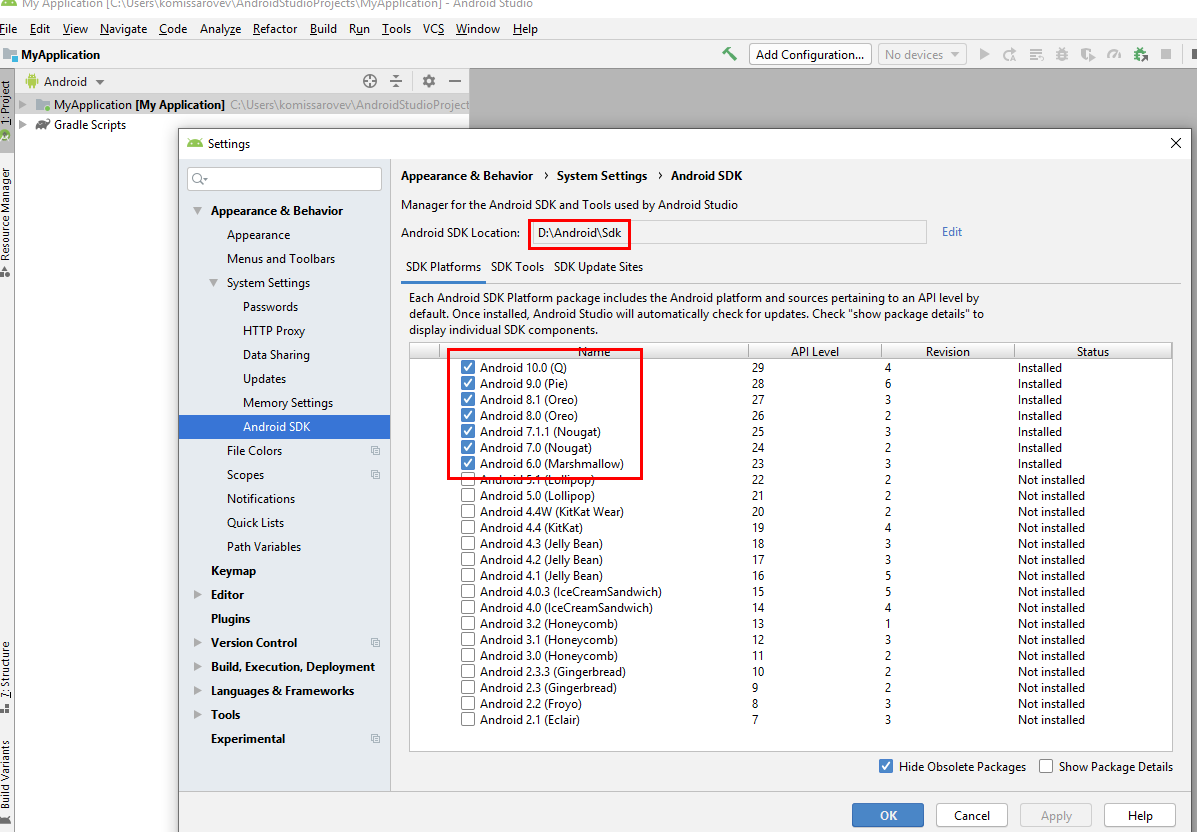Click the Scroll from Source target icon
This screenshot has height=832, width=1197.
point(370,81)
